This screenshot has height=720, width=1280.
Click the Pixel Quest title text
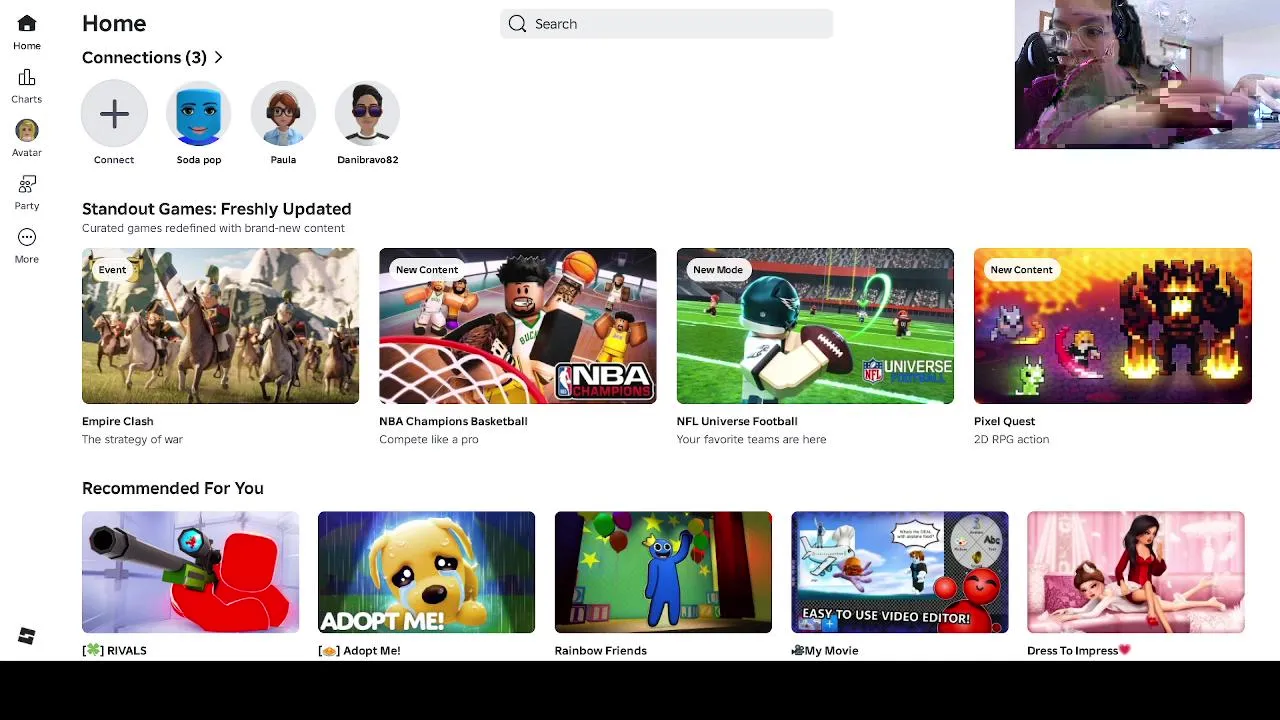point(1005,421)
